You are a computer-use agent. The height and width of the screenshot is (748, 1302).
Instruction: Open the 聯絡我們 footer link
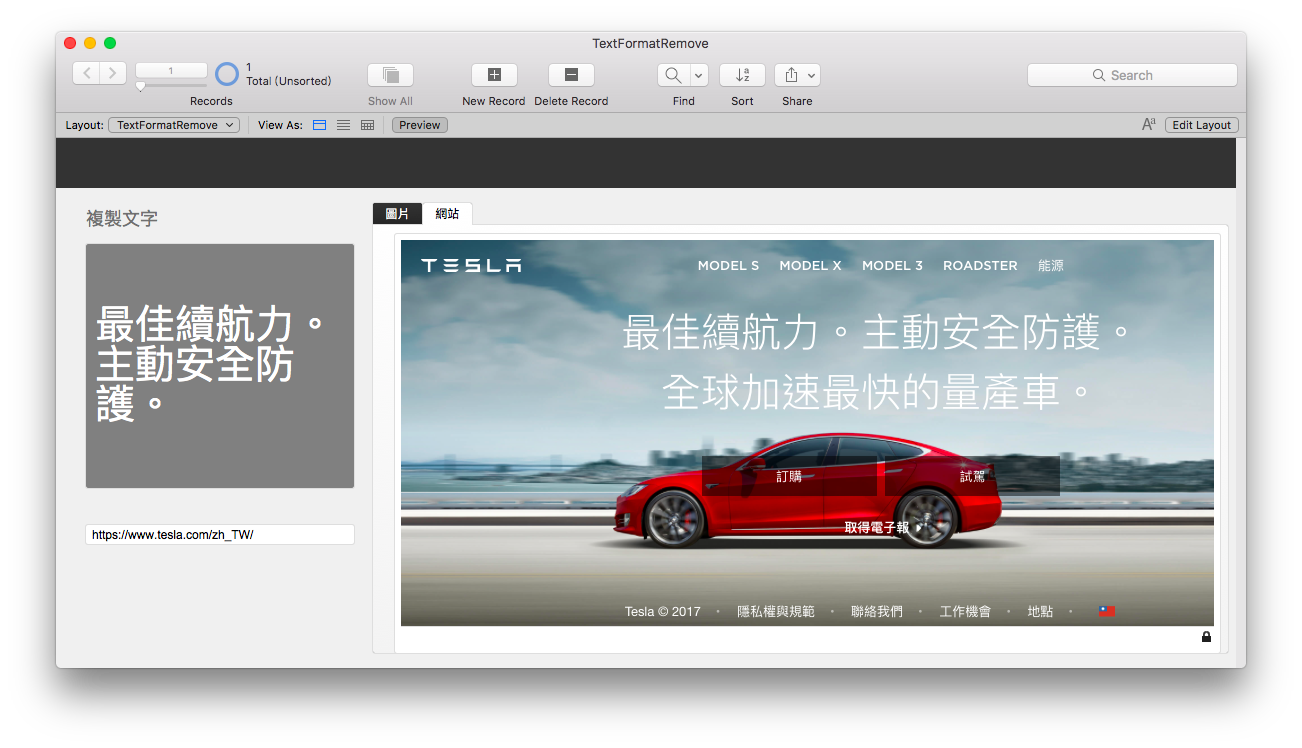(x=876, y=611)
